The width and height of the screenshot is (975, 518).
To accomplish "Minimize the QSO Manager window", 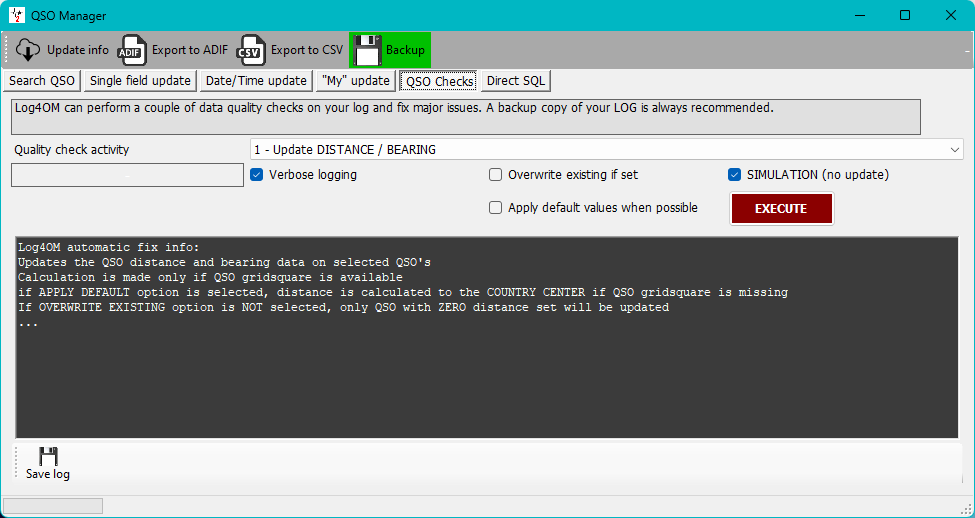I will click(x=861, y=16).
